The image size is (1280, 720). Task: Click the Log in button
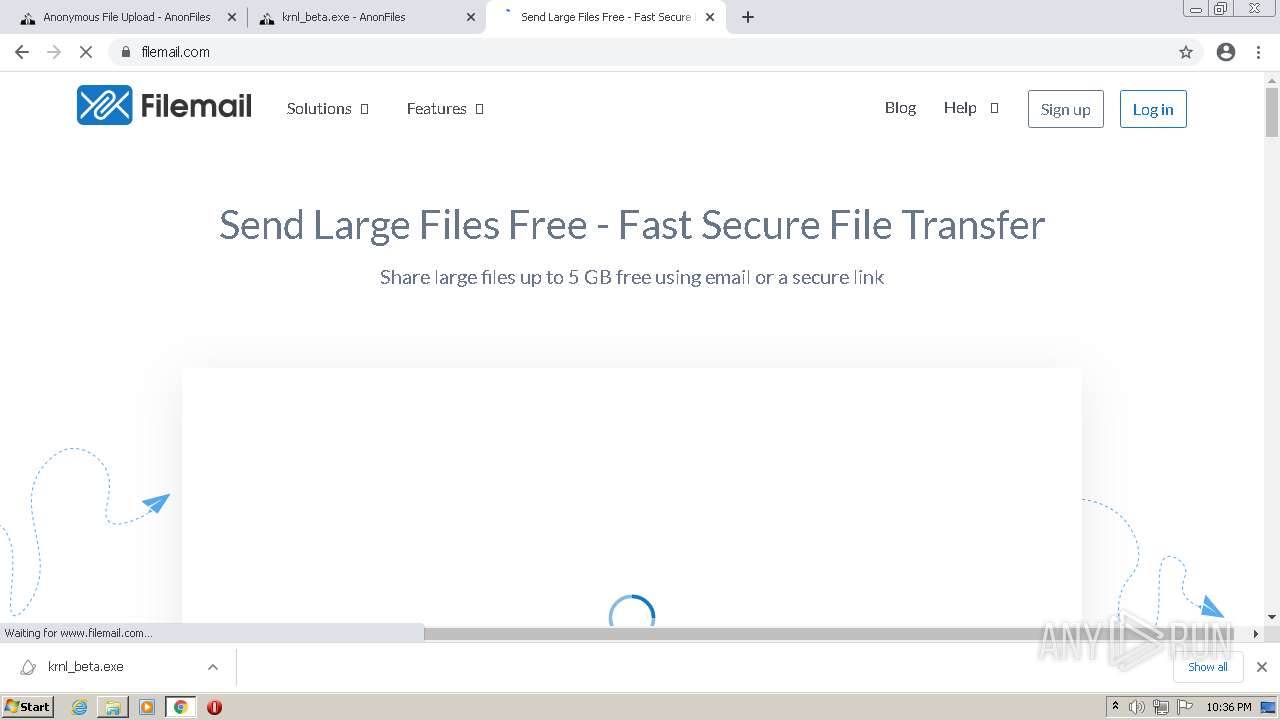point(1153,109)
